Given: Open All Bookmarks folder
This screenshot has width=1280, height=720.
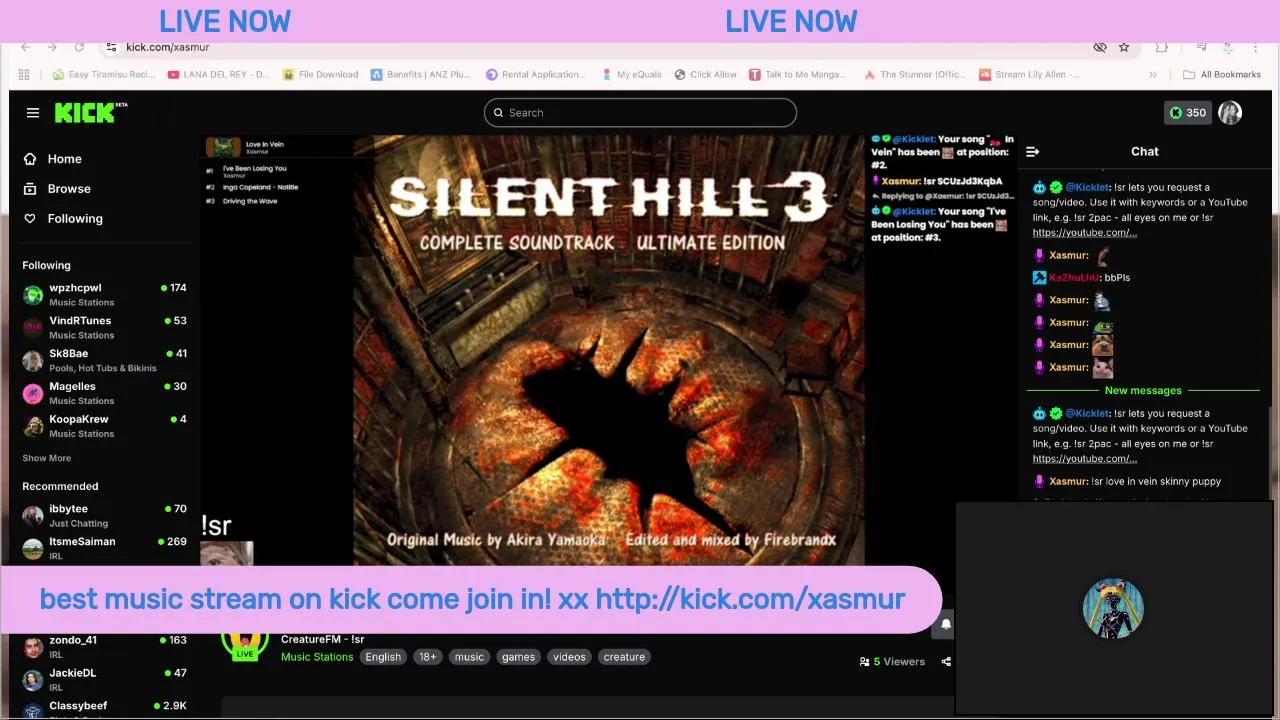Looking at the screenshot, I should pyautogui.click(x=1222, y=75).
